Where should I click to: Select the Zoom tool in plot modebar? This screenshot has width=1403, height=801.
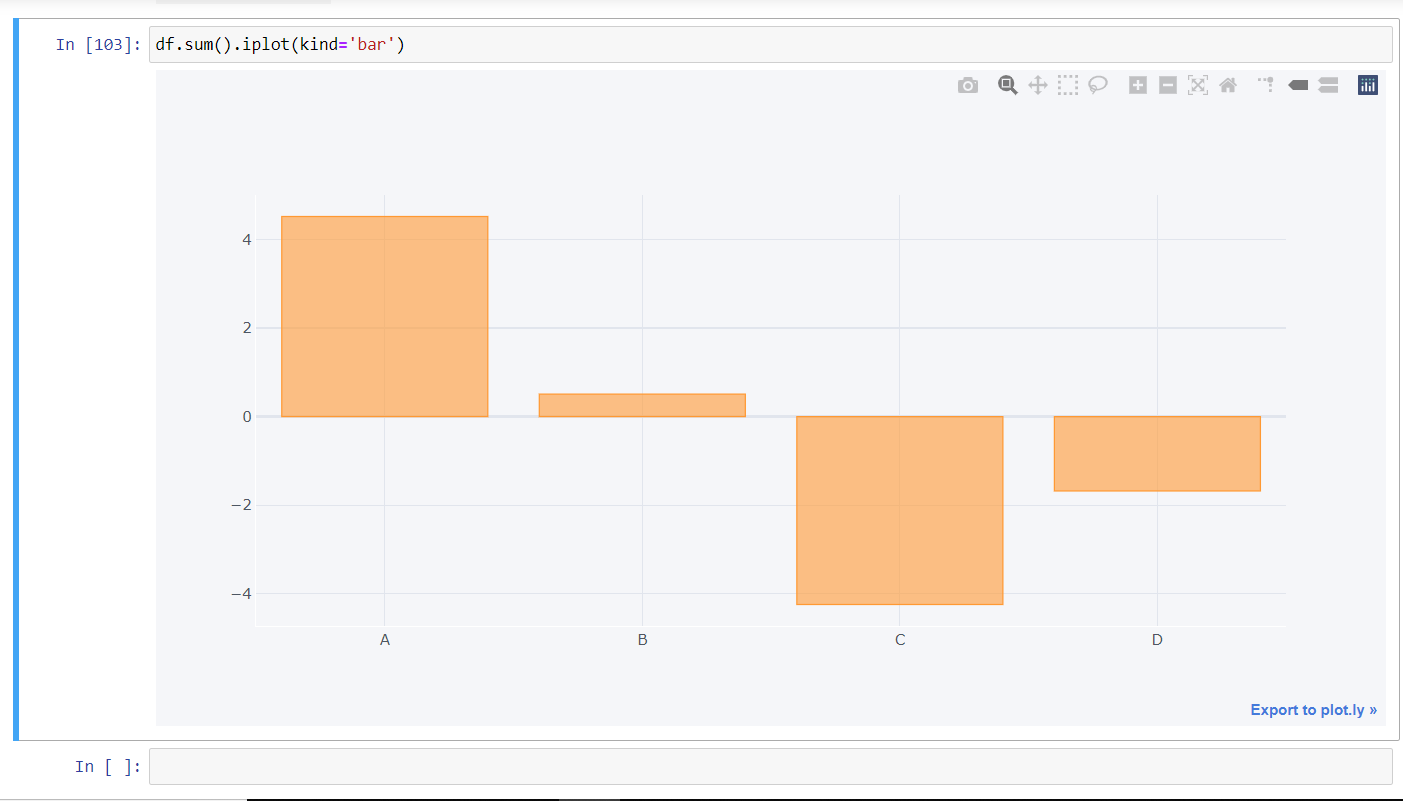click(1007, 86)
